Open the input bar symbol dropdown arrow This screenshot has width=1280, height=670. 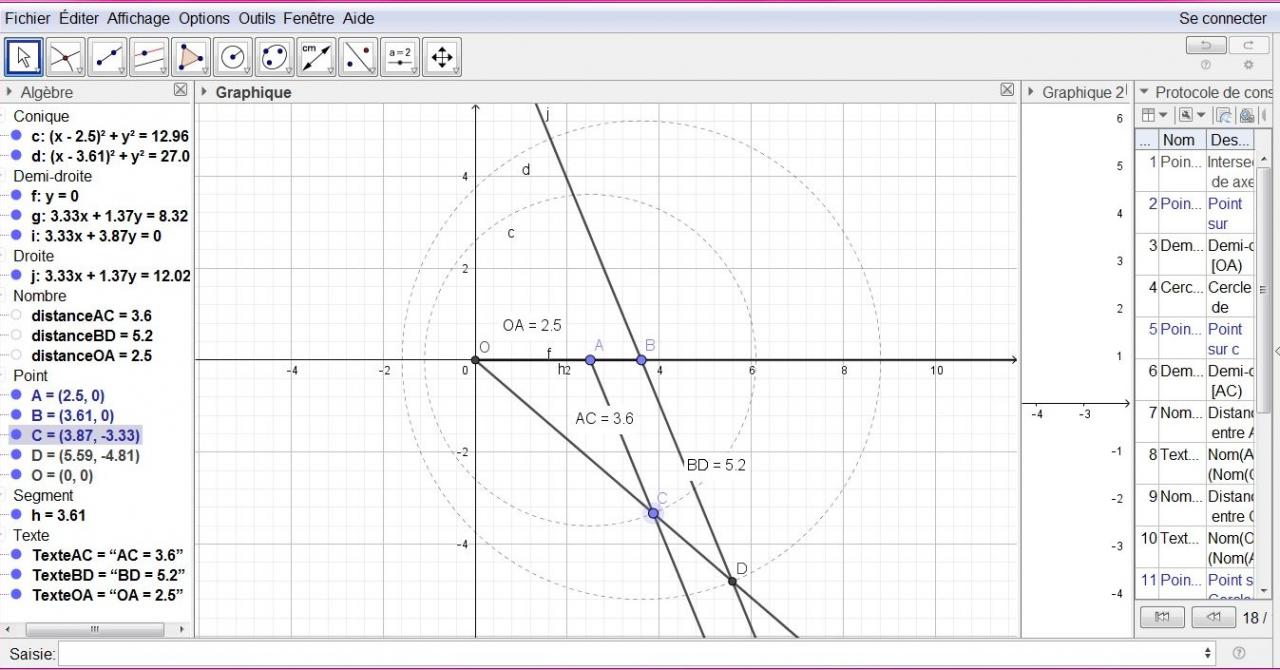[x=1210, y=653]
